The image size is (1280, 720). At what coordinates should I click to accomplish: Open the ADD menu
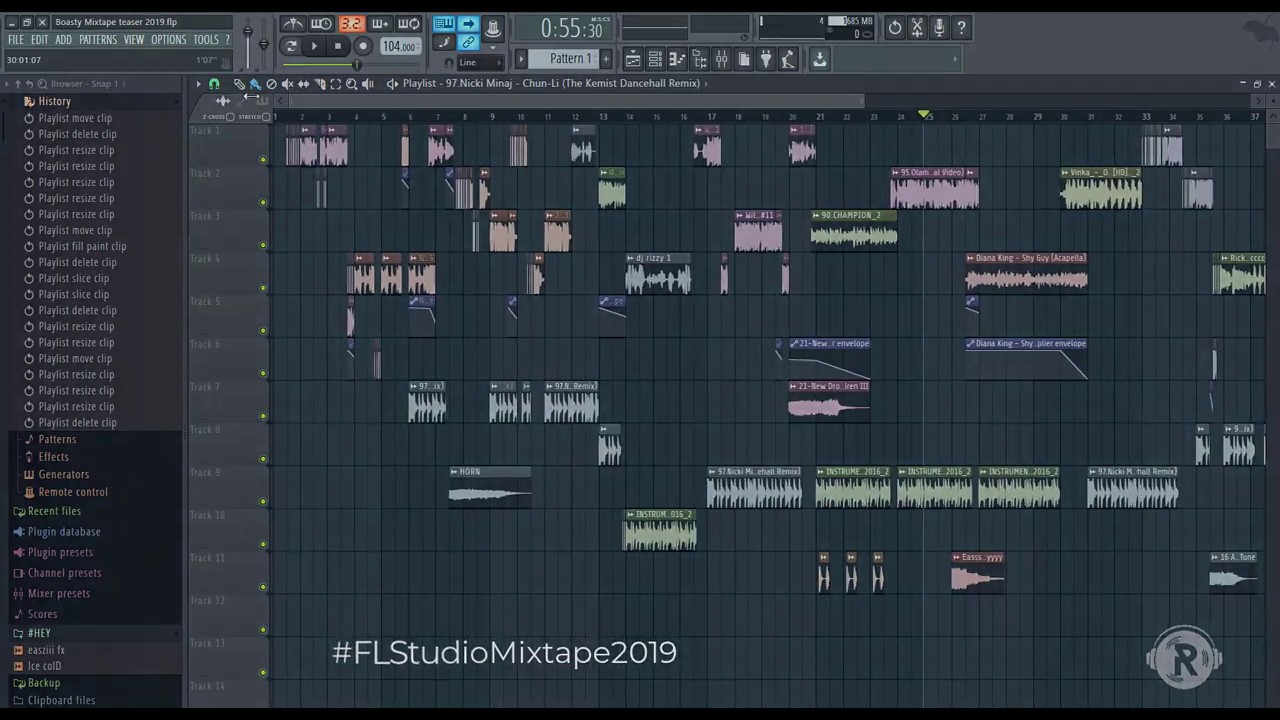click(63, 40)
